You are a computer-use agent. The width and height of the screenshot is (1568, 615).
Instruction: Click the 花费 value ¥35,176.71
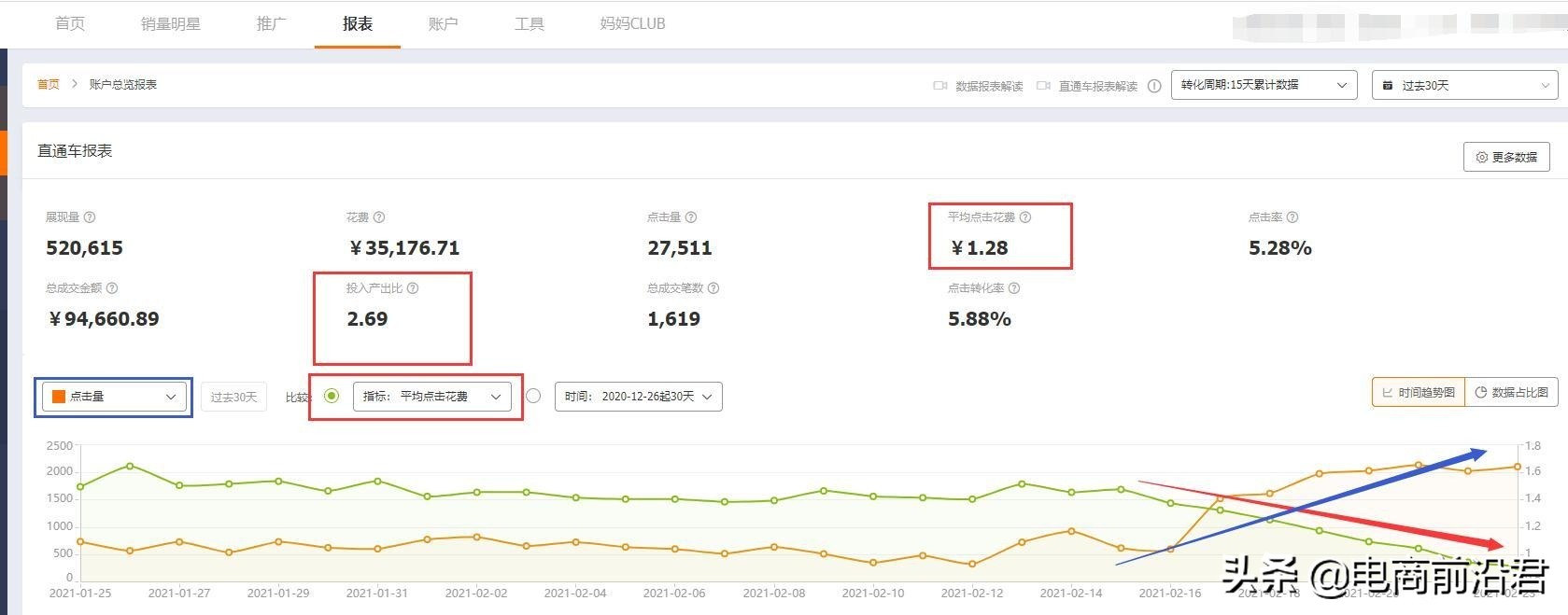pos(403,248)
